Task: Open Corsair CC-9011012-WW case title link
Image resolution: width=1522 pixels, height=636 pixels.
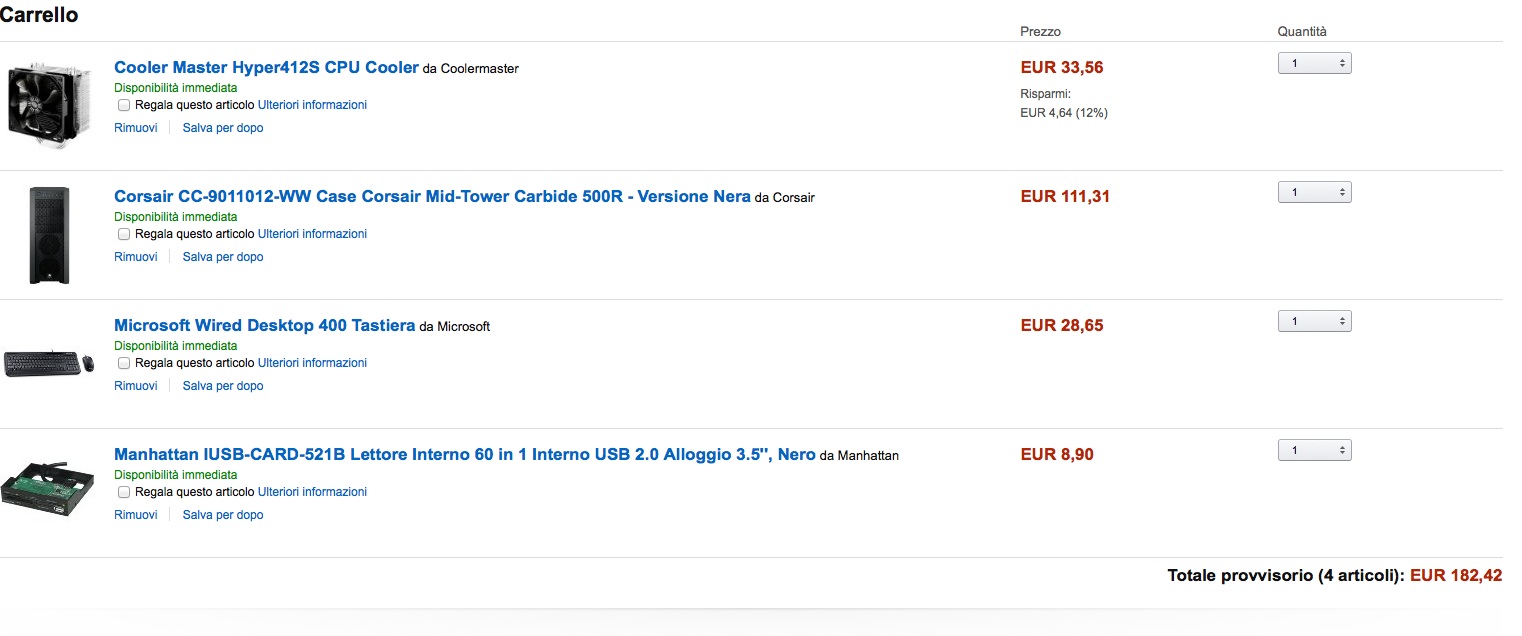Action: click(432, 197)
